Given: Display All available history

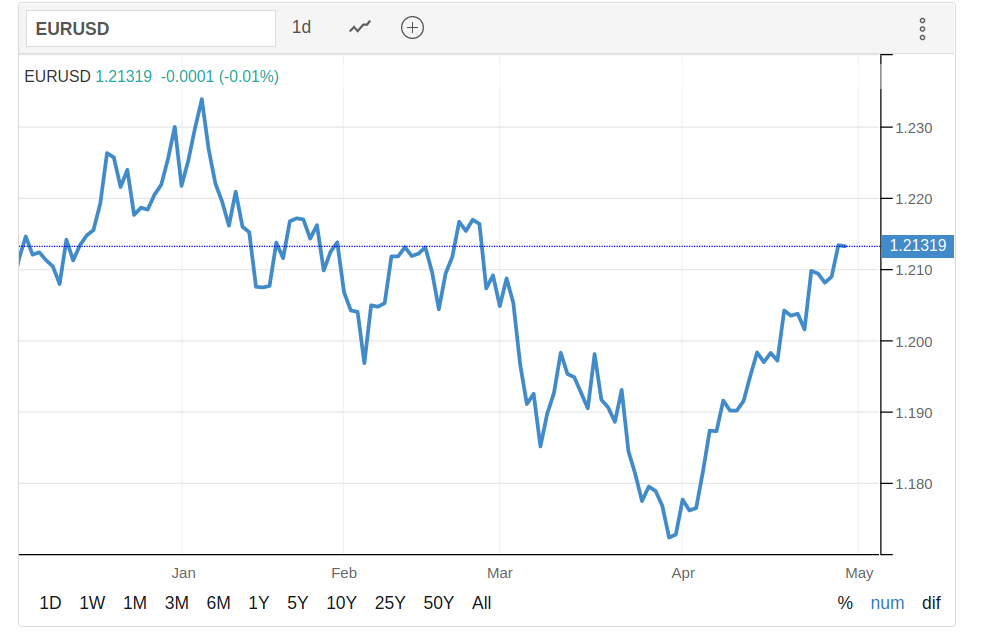Looking at the screenshot, I should coord(481,603).
